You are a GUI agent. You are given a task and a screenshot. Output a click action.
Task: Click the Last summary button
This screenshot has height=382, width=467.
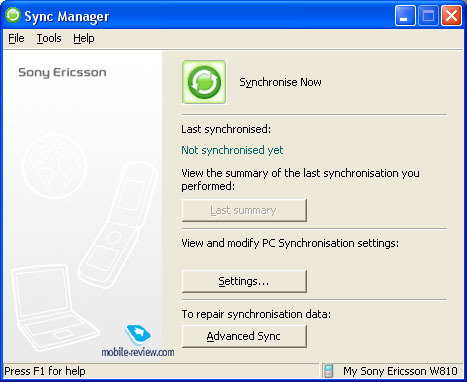(244, 210)
